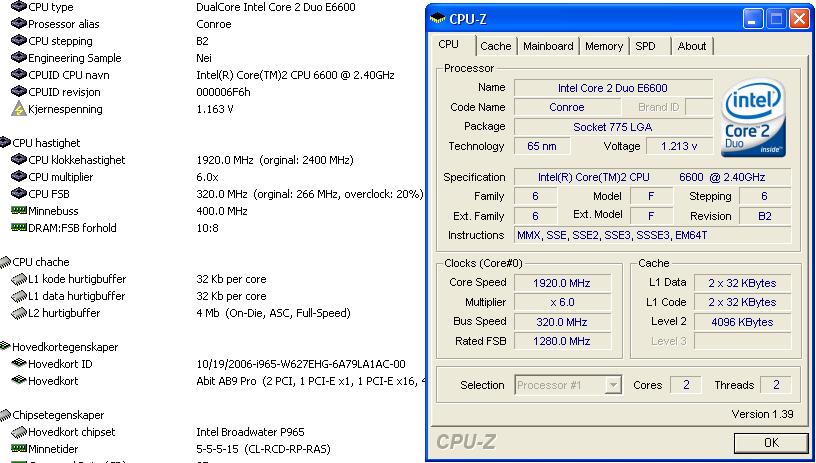Click the chip icon beside CPU stepping
Image resolution: width=816 pixels, height=463 pixels.
click(19, 41)
